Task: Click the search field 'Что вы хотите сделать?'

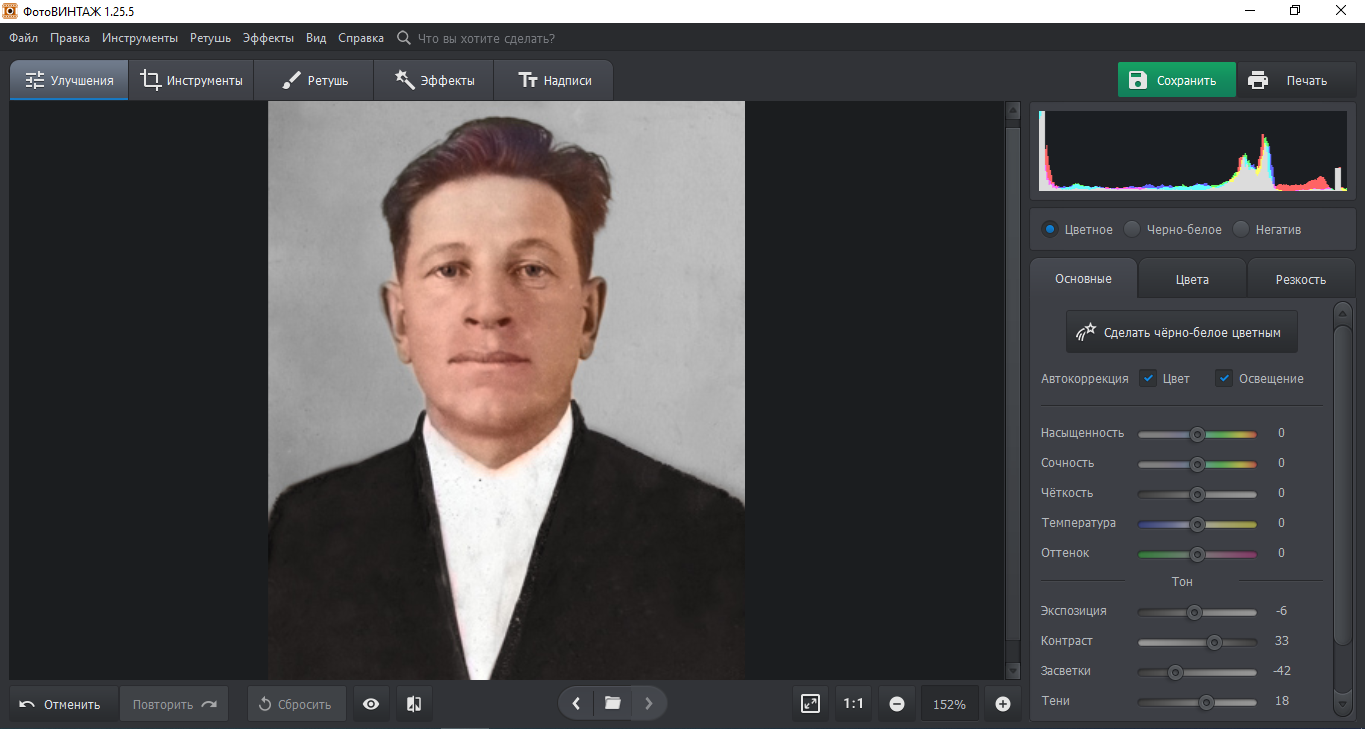Action: click(x=486, y=38)
